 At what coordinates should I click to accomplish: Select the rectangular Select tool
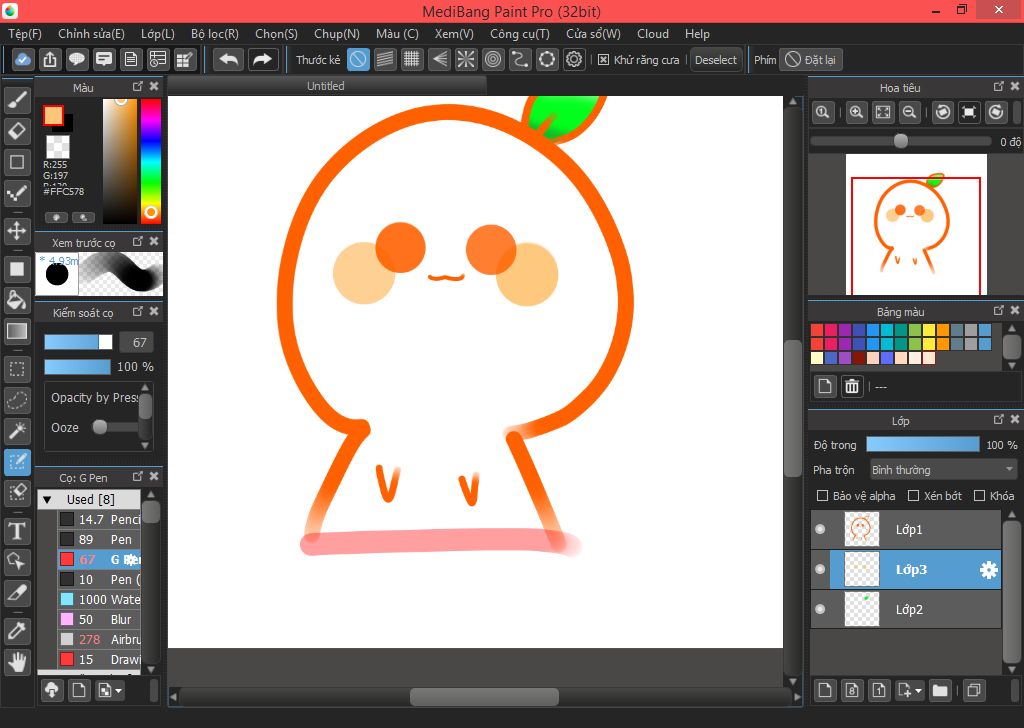(x=17, y=369)
